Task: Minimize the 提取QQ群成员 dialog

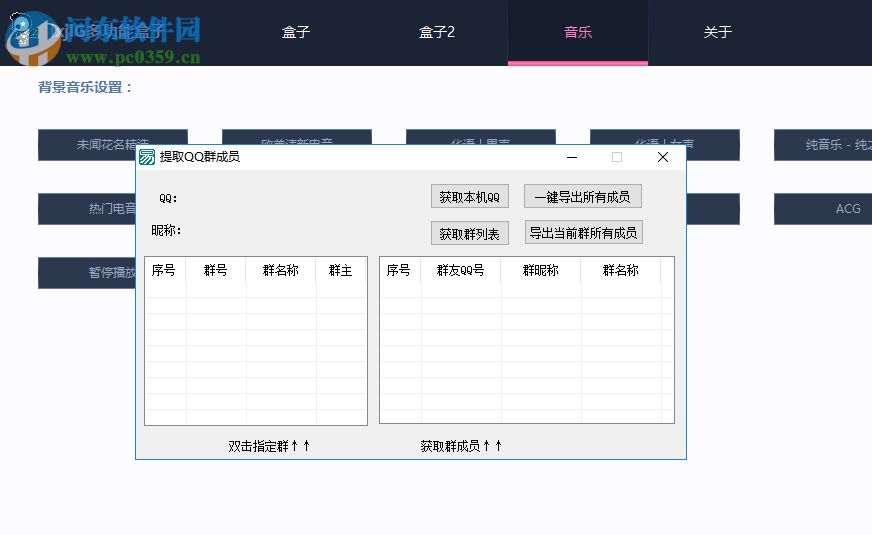Action: point(572,157)
